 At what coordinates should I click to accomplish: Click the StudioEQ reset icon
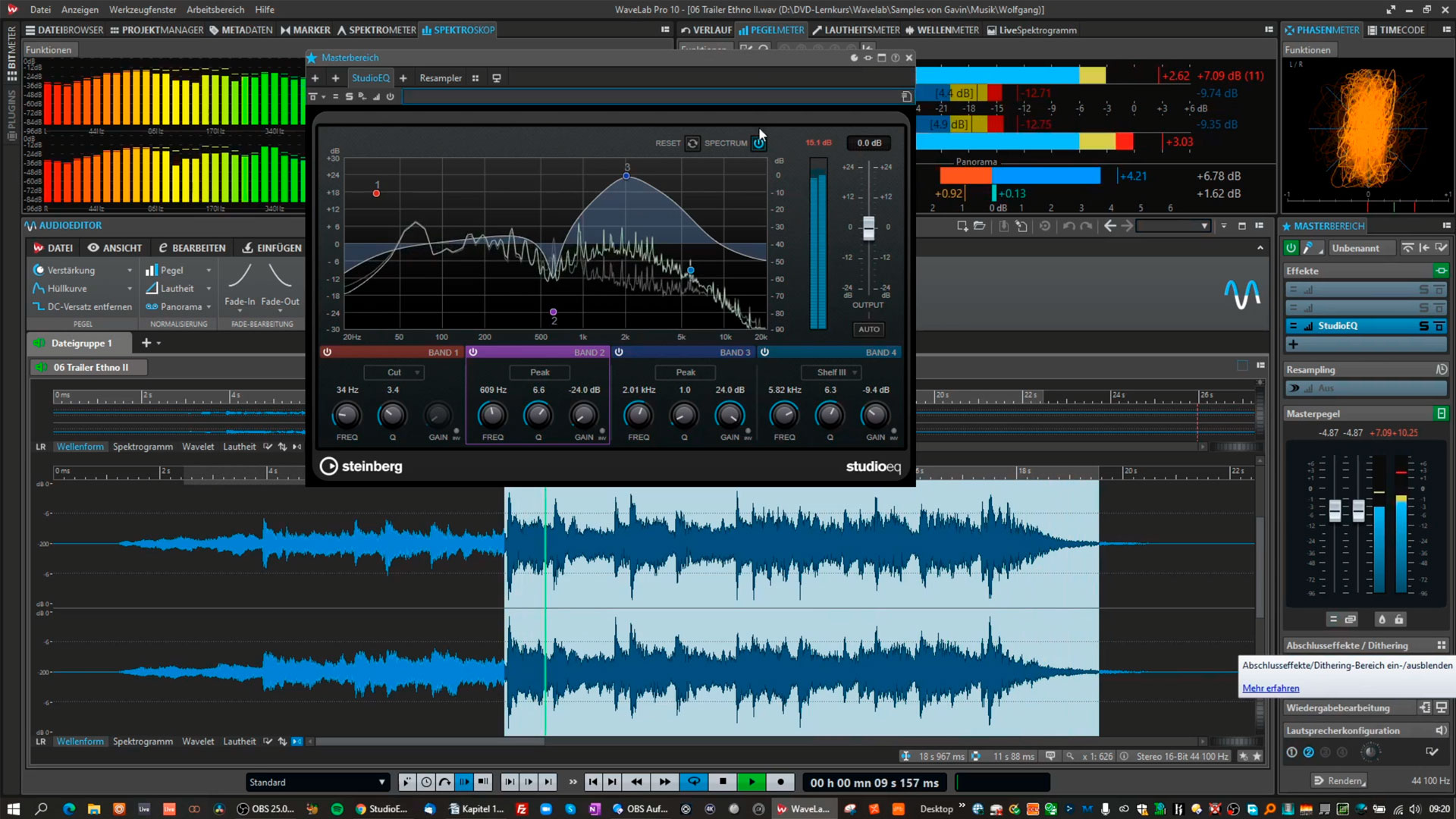(x=692, y=143)
